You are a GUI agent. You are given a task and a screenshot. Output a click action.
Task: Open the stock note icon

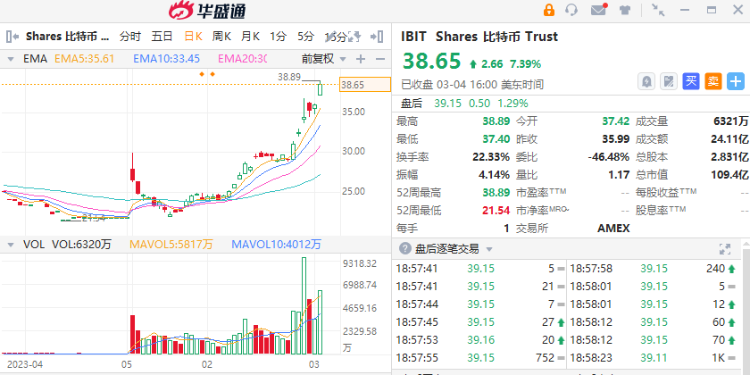669,81
